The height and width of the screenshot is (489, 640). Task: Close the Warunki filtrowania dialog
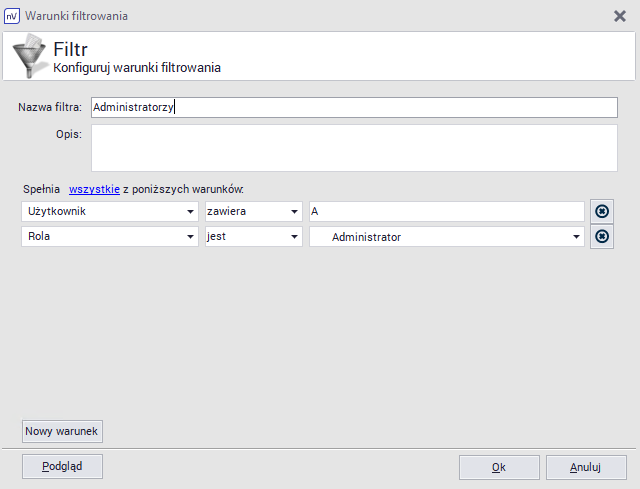pyautogui.click(x=619, y=16)
